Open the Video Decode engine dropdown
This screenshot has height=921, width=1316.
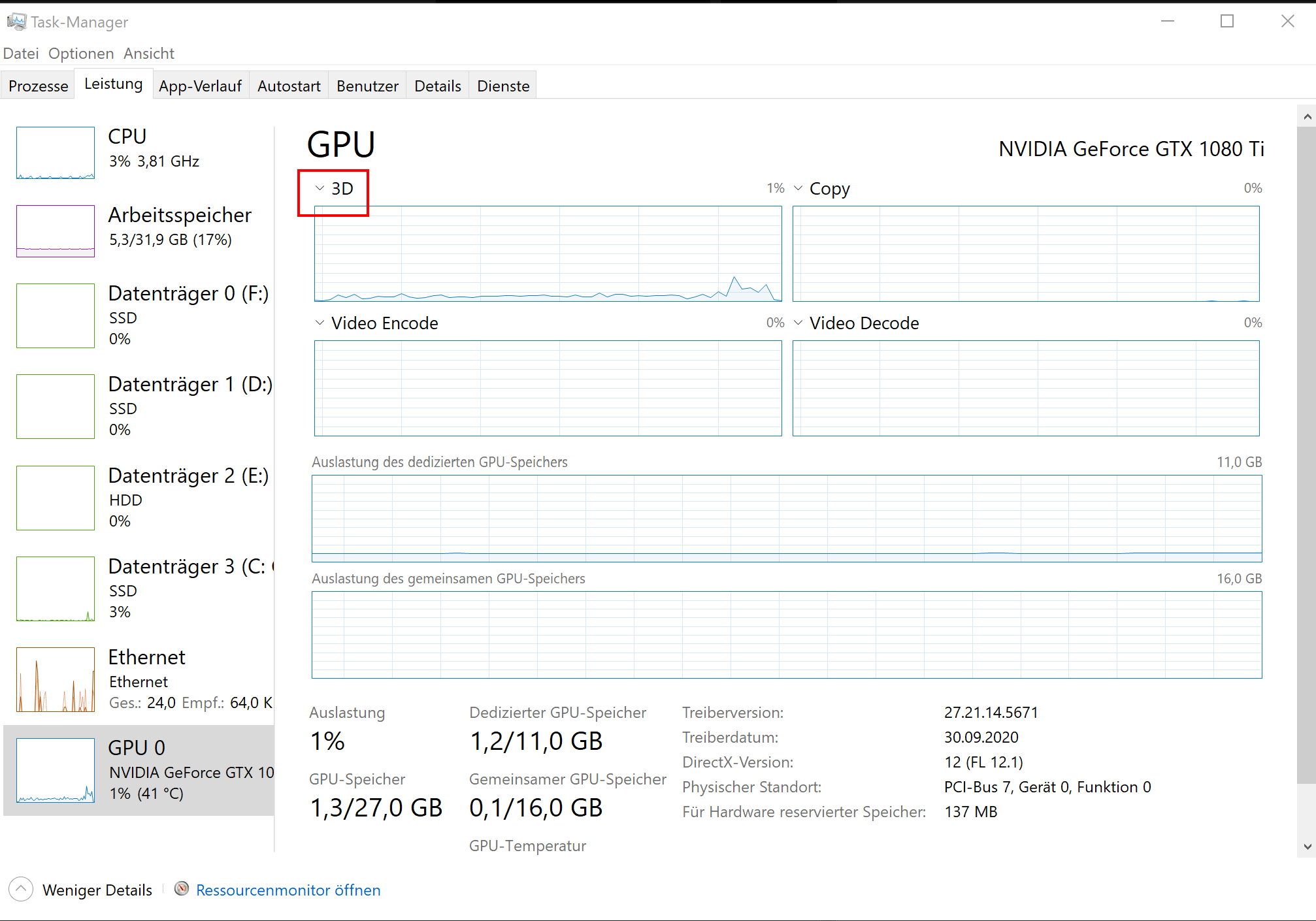pos(856,323)
